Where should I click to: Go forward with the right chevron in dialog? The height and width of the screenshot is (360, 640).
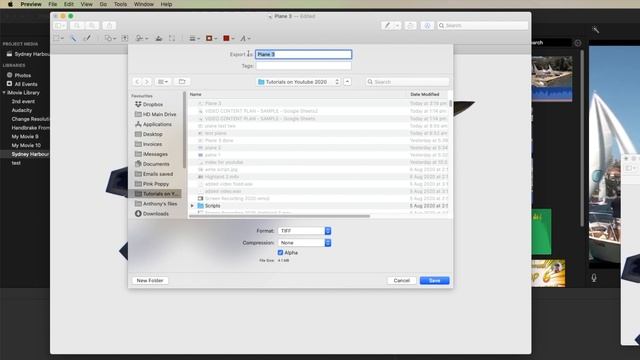click(147, 82)
